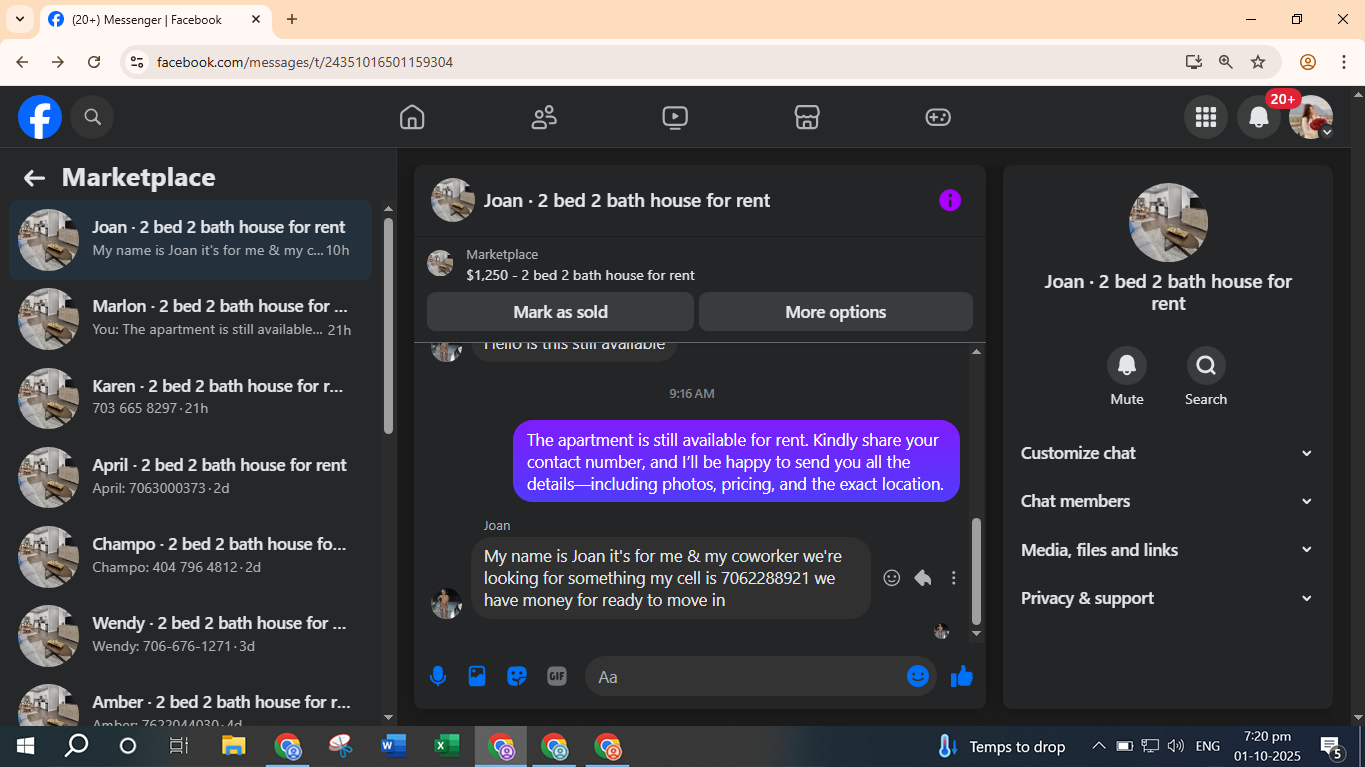Click the chat messages scrollbar

(977, 570)
